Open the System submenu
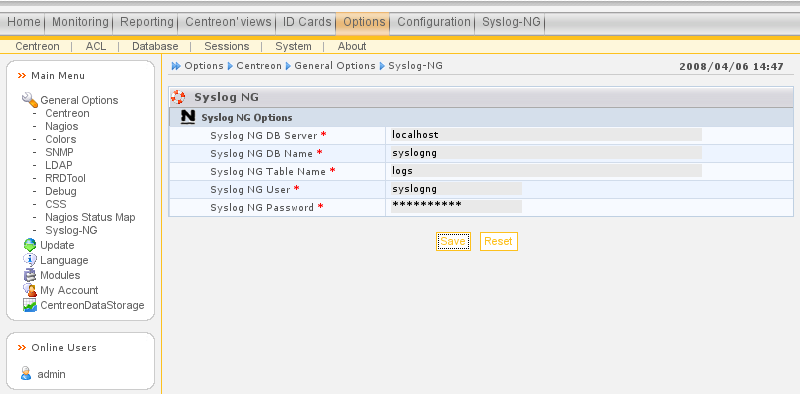The height and width of the screenshot is (394, 800). 293,46
